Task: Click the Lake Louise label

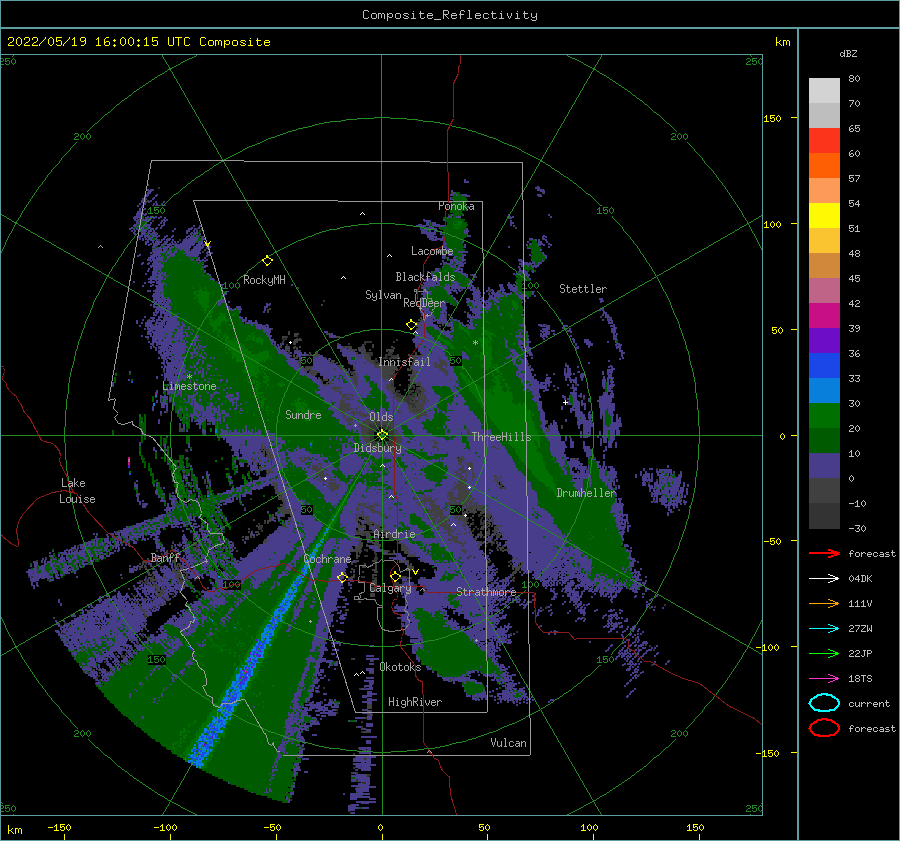Action: 78,491
